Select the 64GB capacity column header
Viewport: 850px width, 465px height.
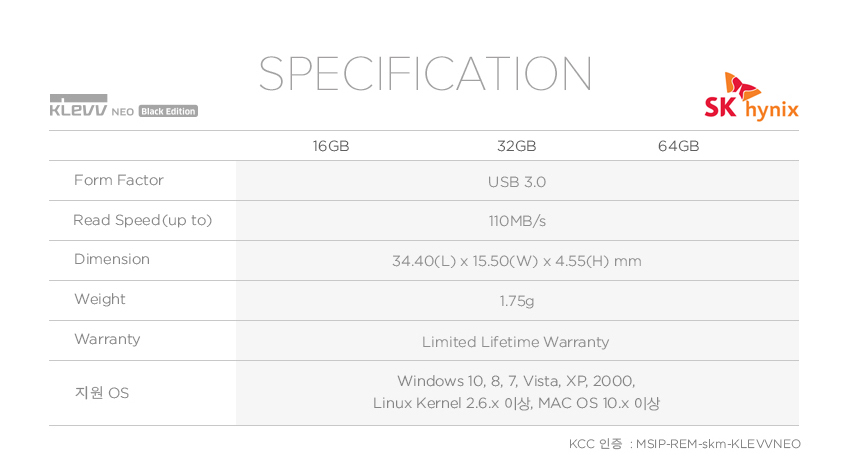coord(678,146)
